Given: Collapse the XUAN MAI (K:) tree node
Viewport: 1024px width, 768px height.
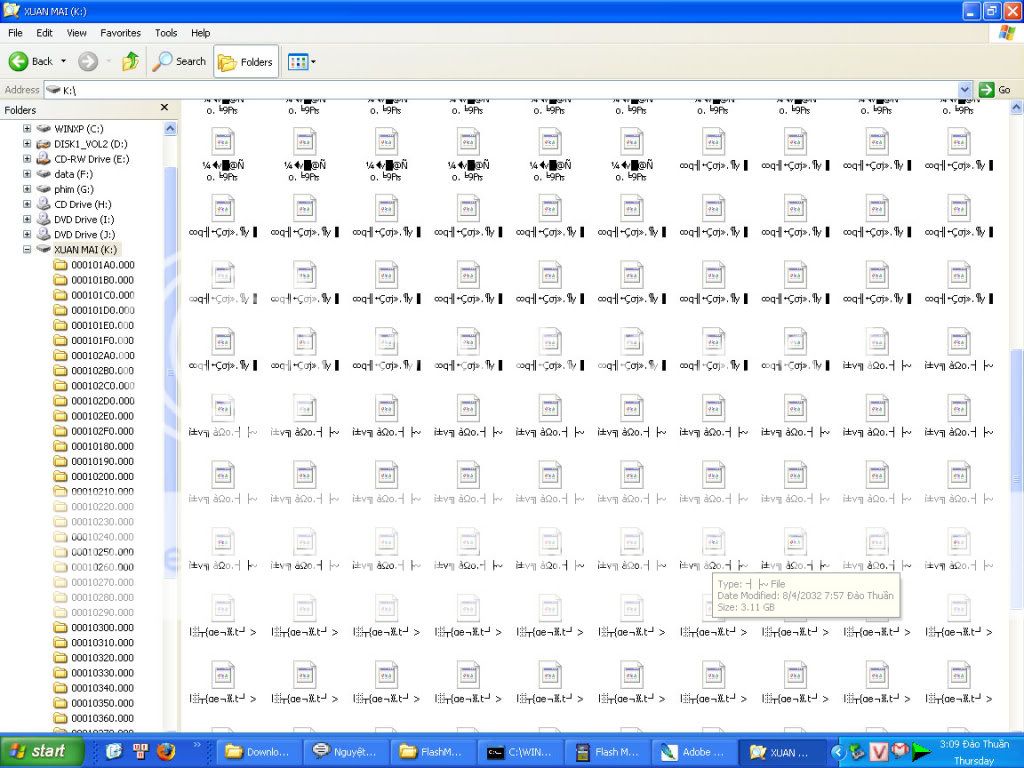Looking at the screenshot, I should [x=27, y=249].
